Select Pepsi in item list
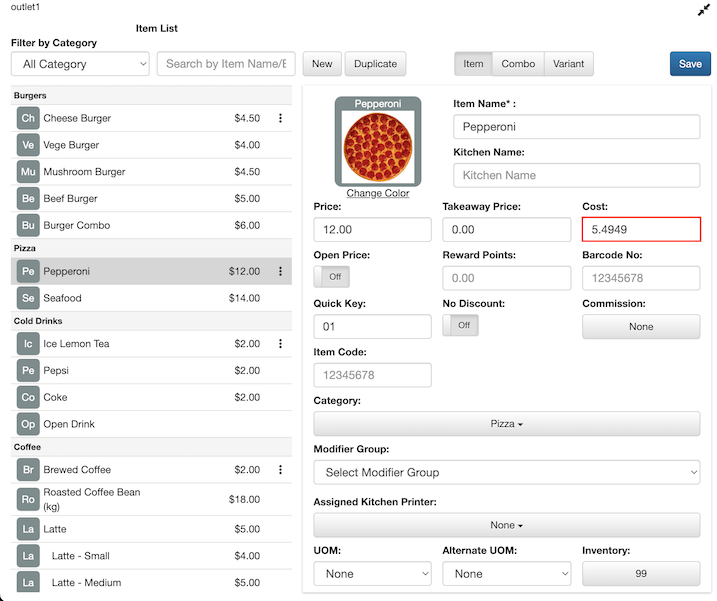This screenshot has height=601, width=717. 151,370
